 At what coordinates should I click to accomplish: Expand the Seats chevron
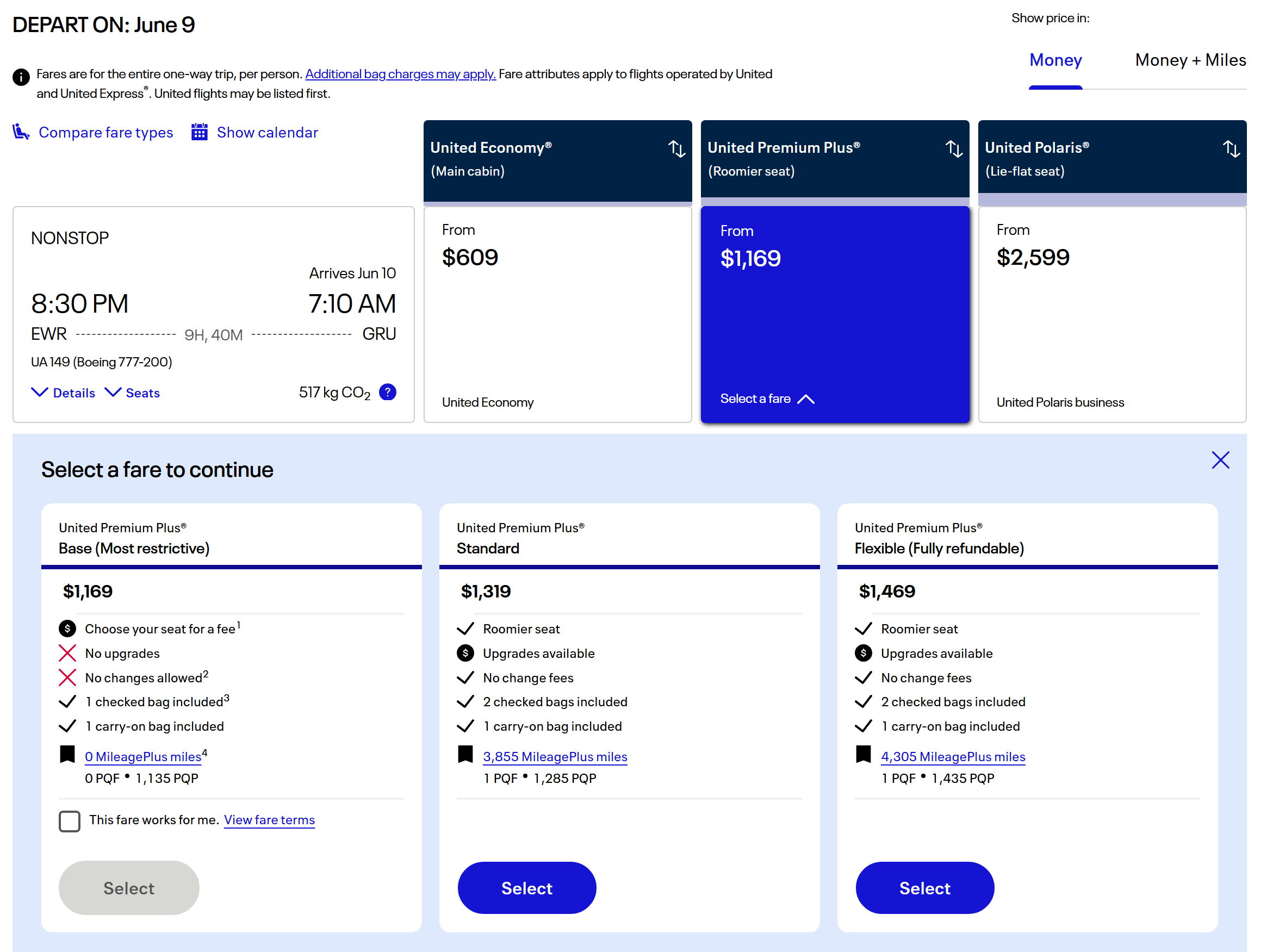click(x=113, y=393)
